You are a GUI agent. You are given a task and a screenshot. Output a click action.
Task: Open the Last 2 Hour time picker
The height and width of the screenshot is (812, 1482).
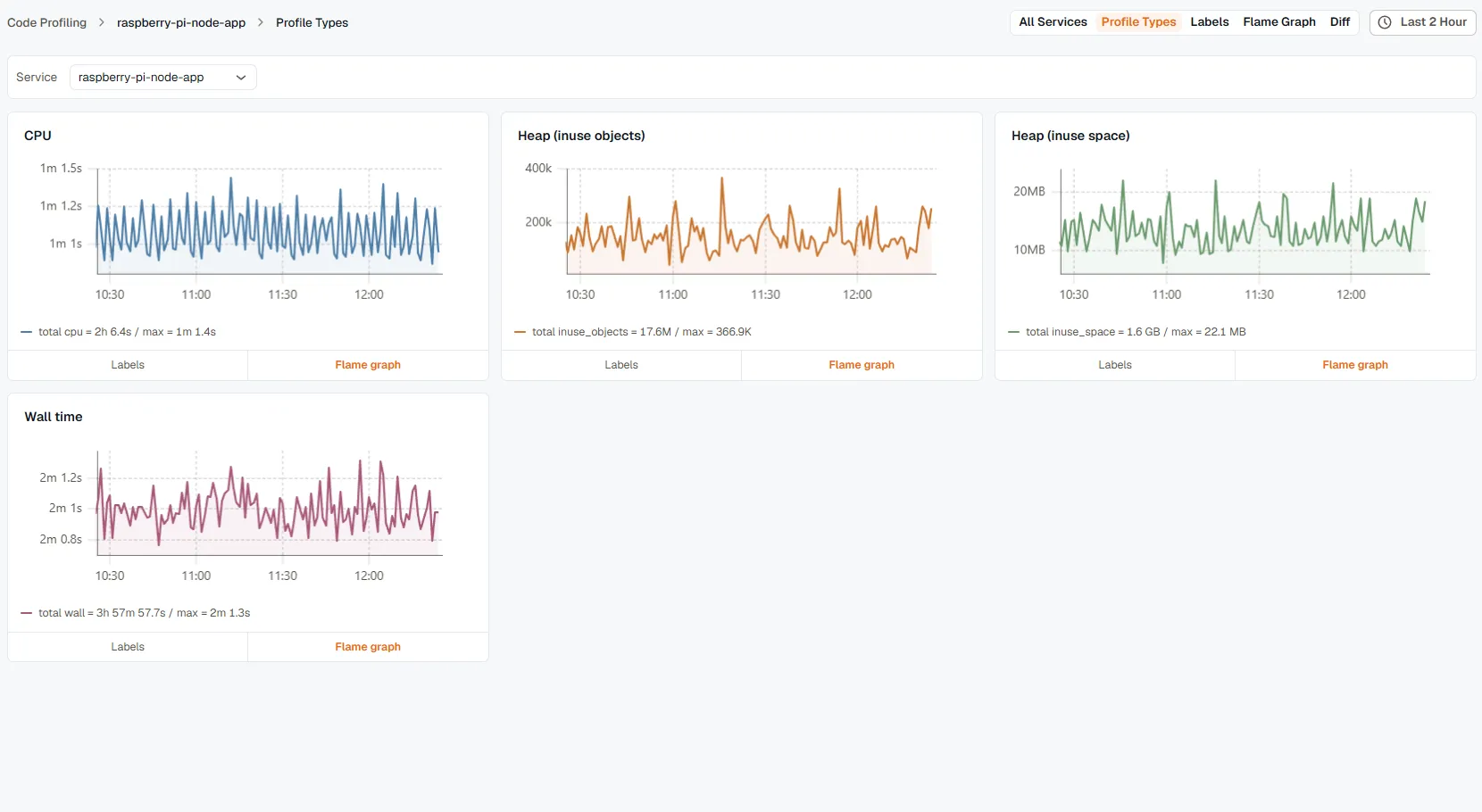click(1423, 22)
